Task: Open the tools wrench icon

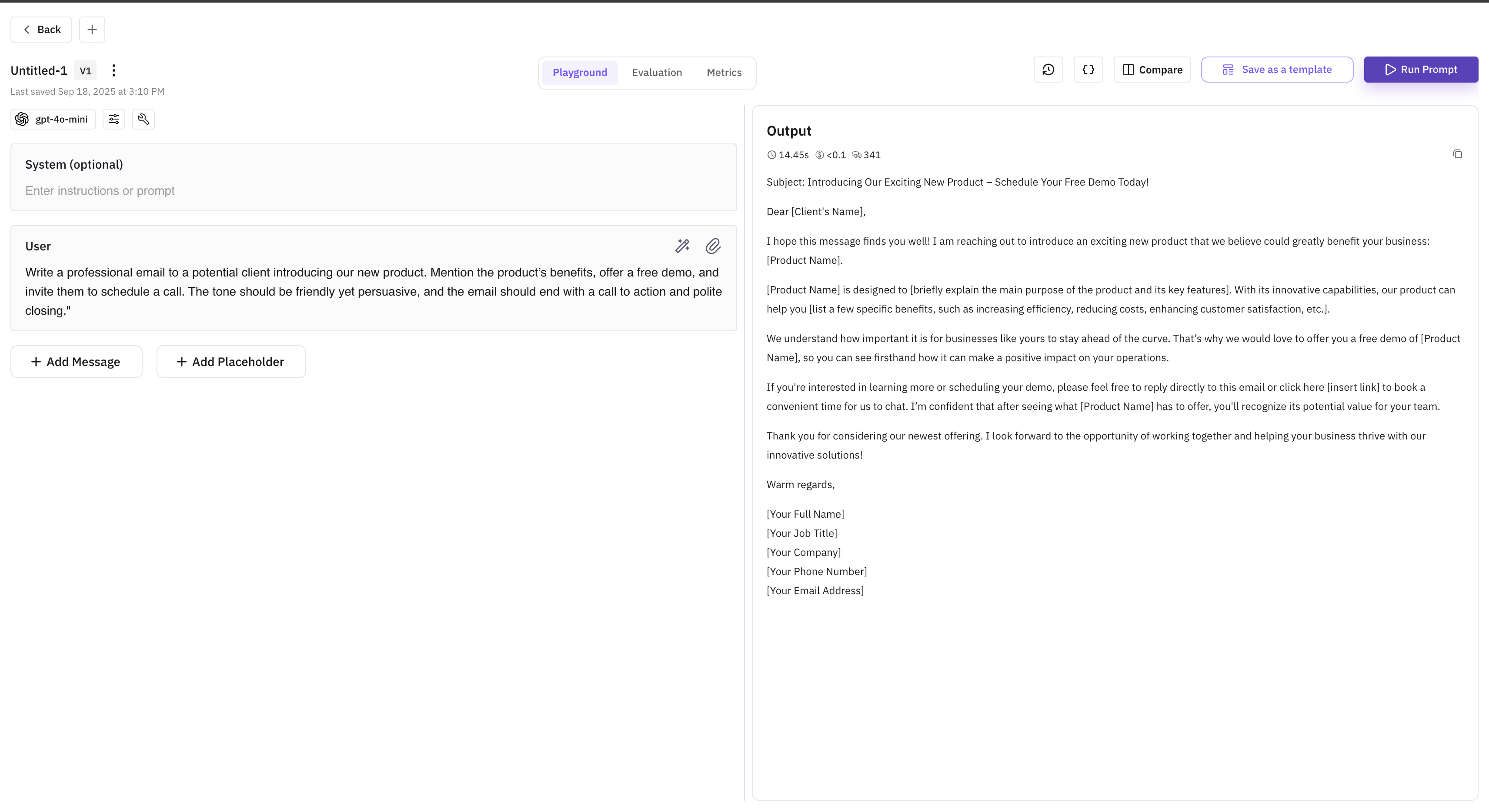Action: pyautogui.click(x=144, y=119)
